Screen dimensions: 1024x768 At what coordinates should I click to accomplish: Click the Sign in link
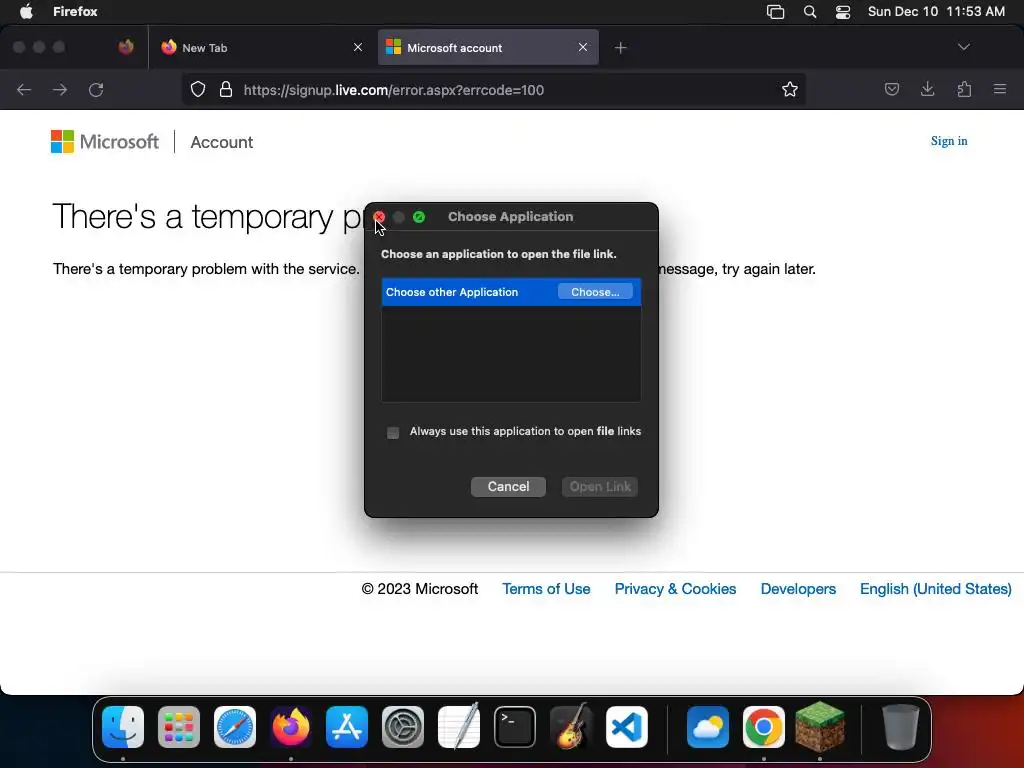click(x=949, y=141)
